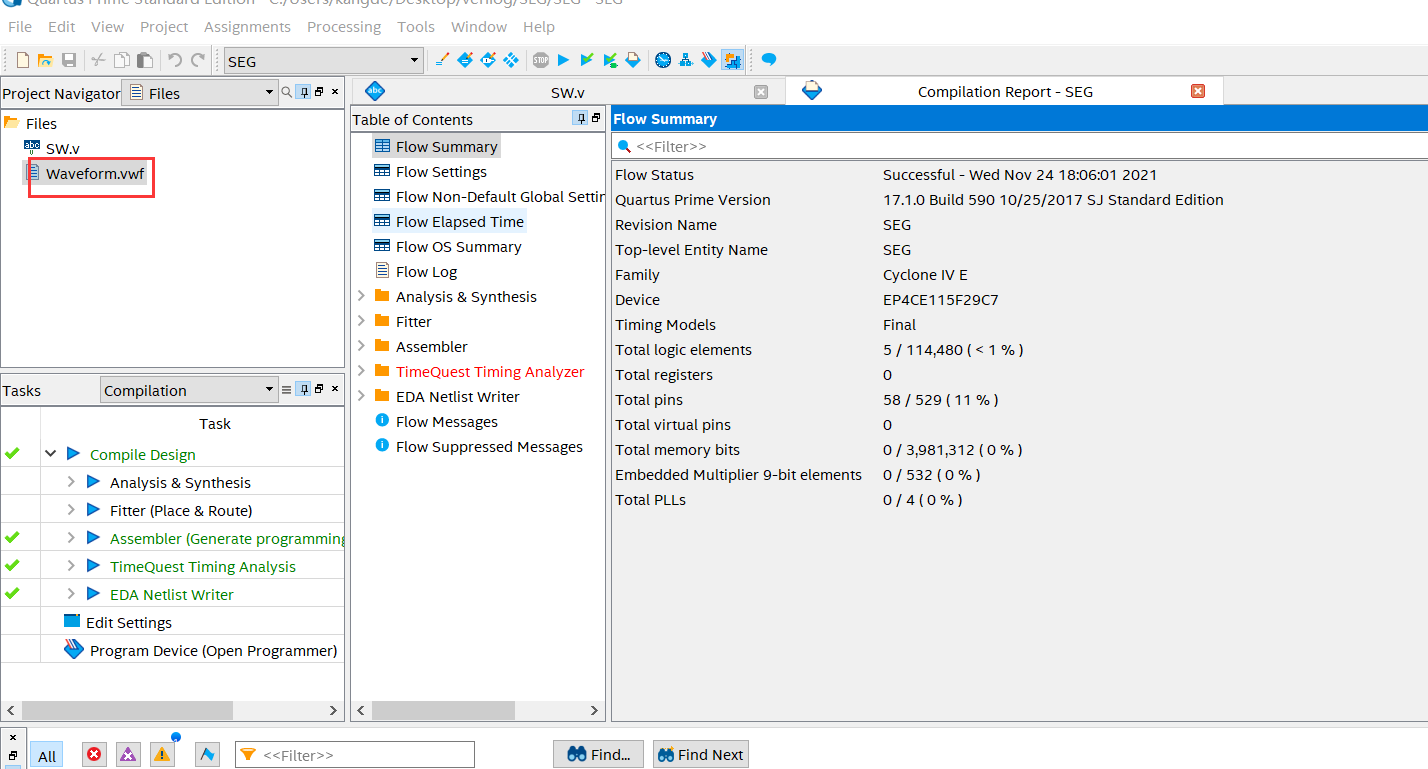
Task: Click the Stop Processing icon
Action: click(541, 60)
